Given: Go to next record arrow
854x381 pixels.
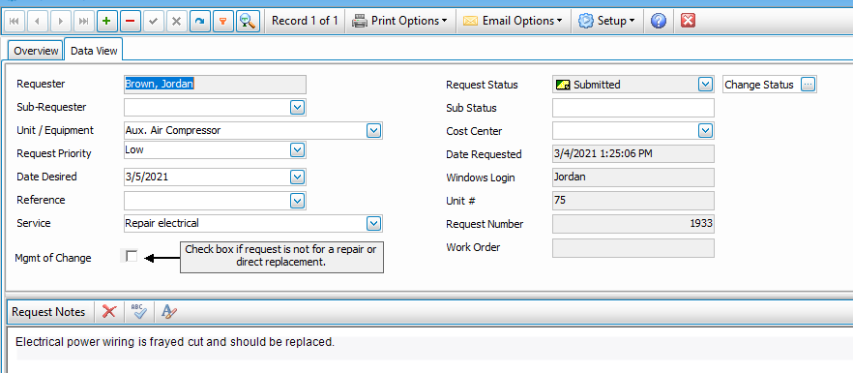Looking at the screenshot, I should point(60,22).
